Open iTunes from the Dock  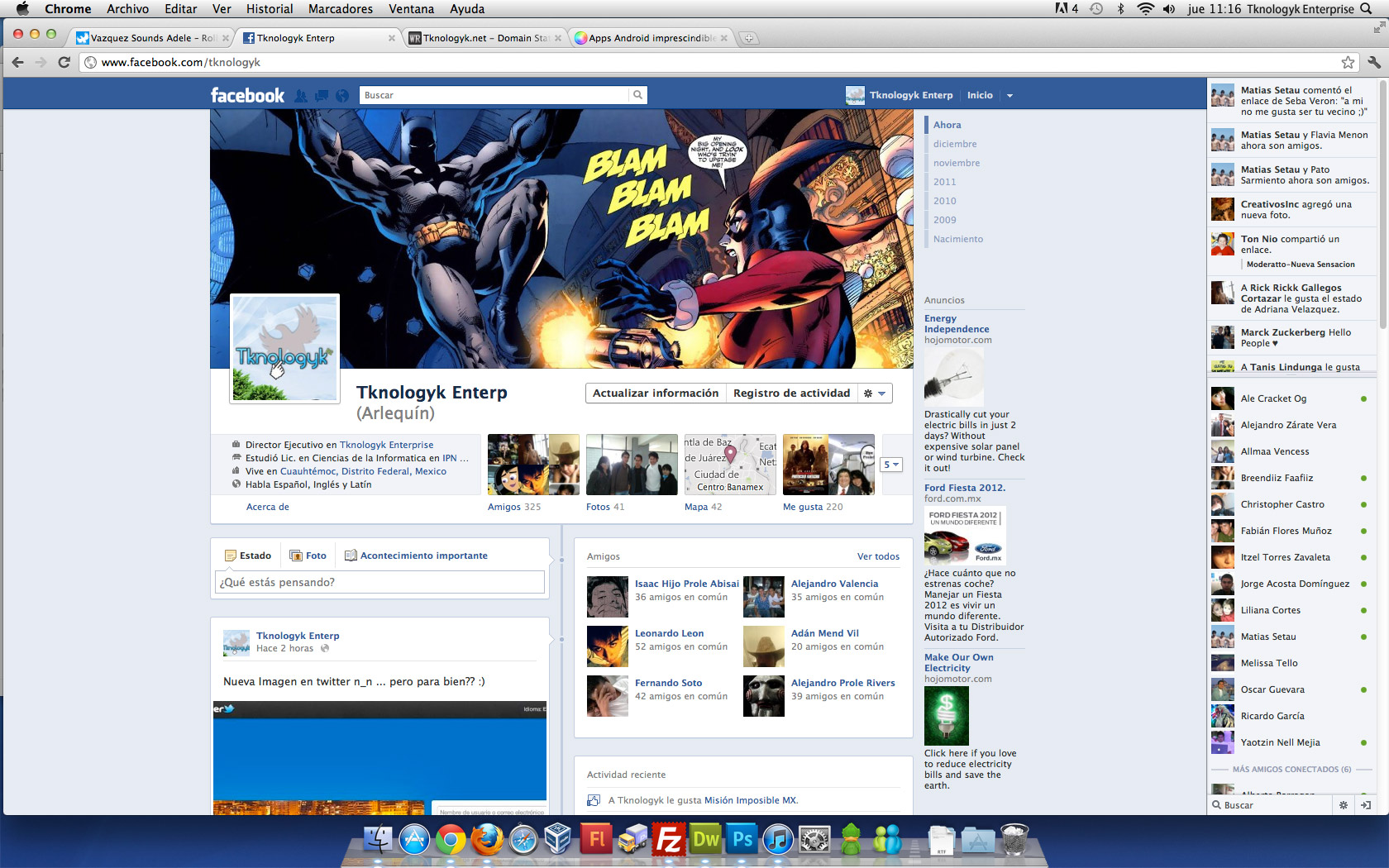[778, 841]
